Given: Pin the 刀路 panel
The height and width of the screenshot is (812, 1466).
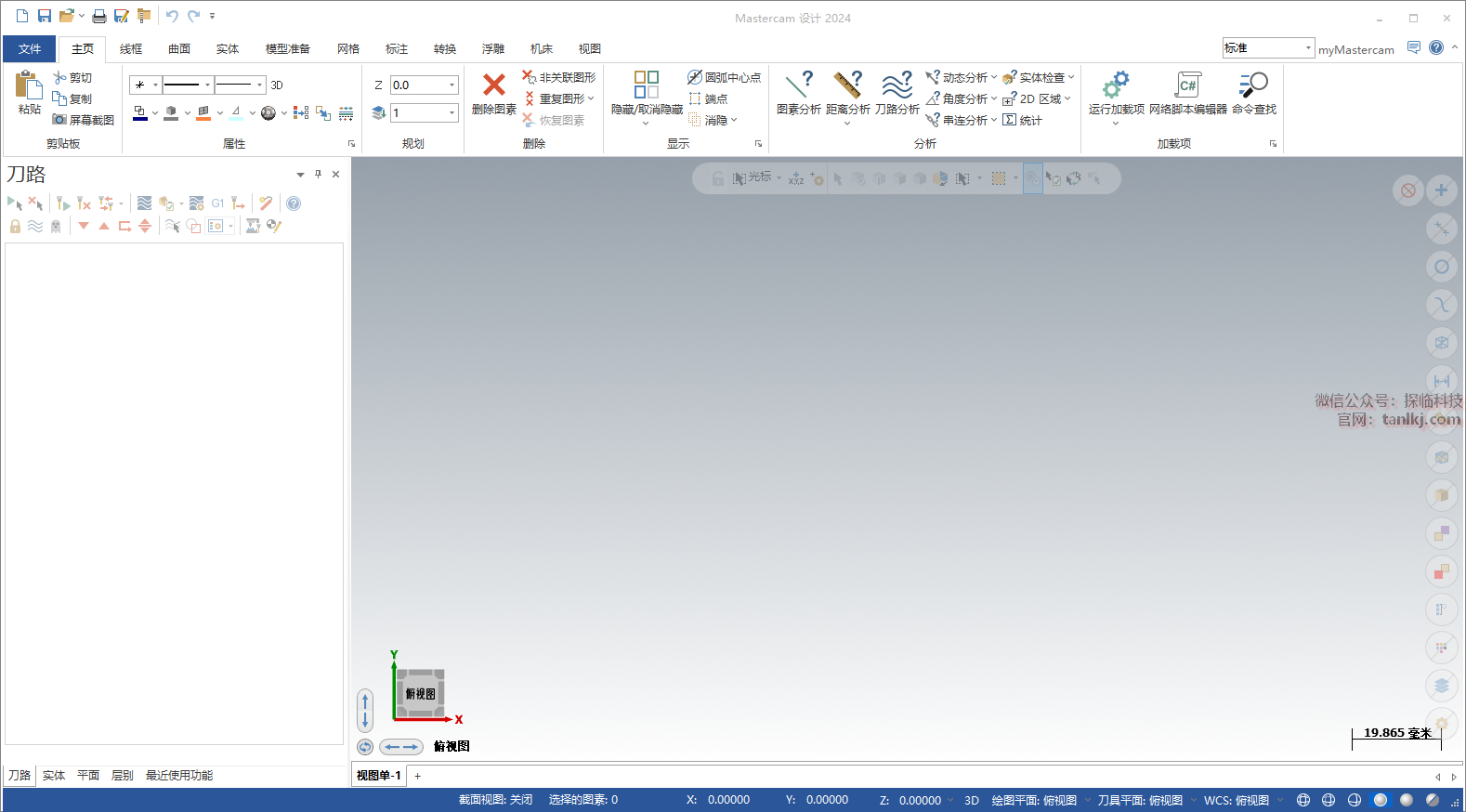Looking at the screenshot, I should [x=318, y=174].
